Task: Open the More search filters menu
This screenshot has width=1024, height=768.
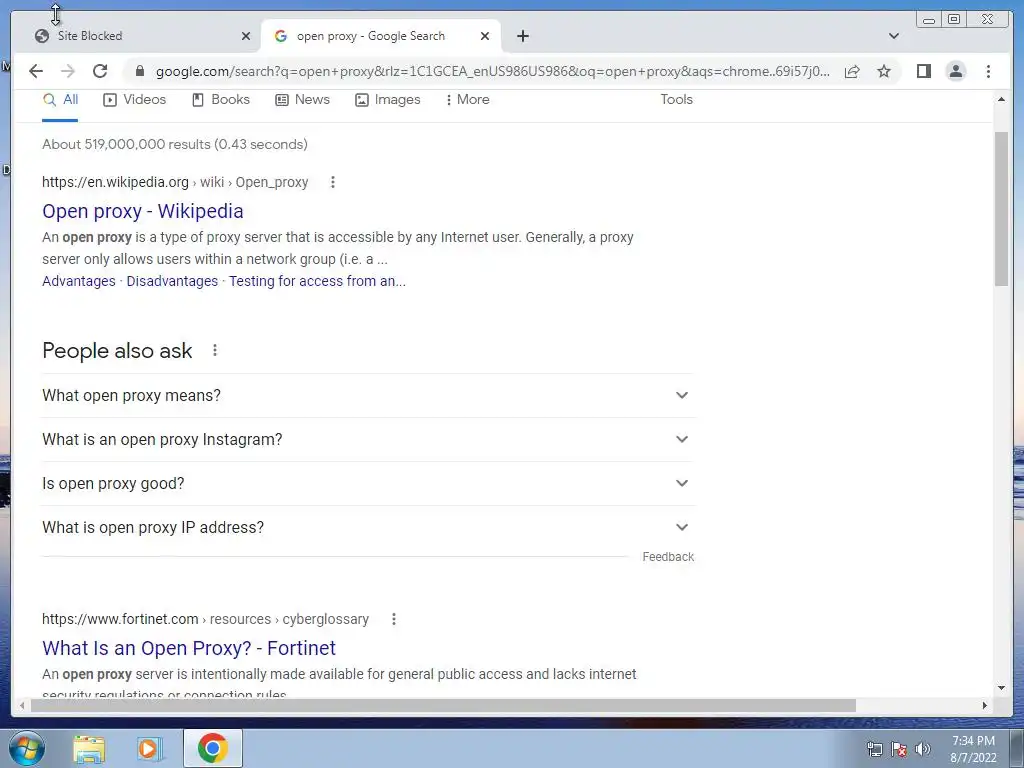Action: tap(468, 100)
